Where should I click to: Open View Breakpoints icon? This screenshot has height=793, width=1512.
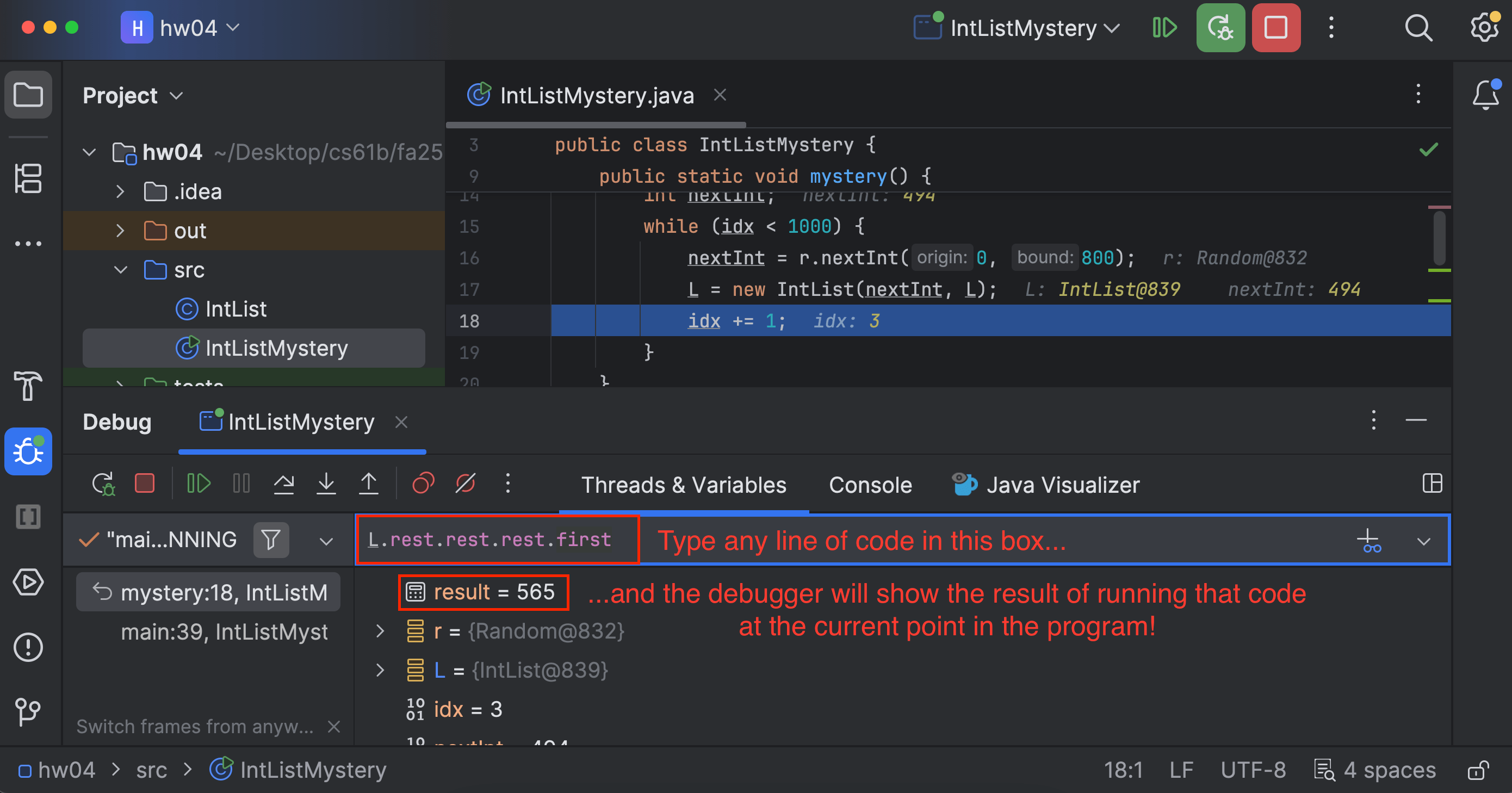click(423, 484)
